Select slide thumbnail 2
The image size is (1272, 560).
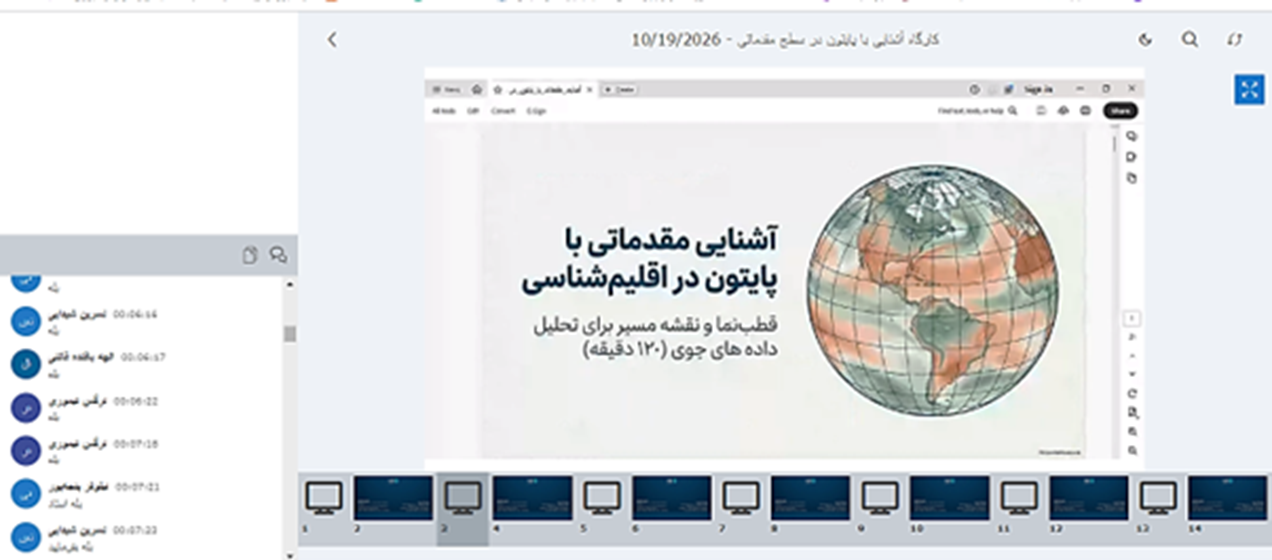click(x=394, y=498)
